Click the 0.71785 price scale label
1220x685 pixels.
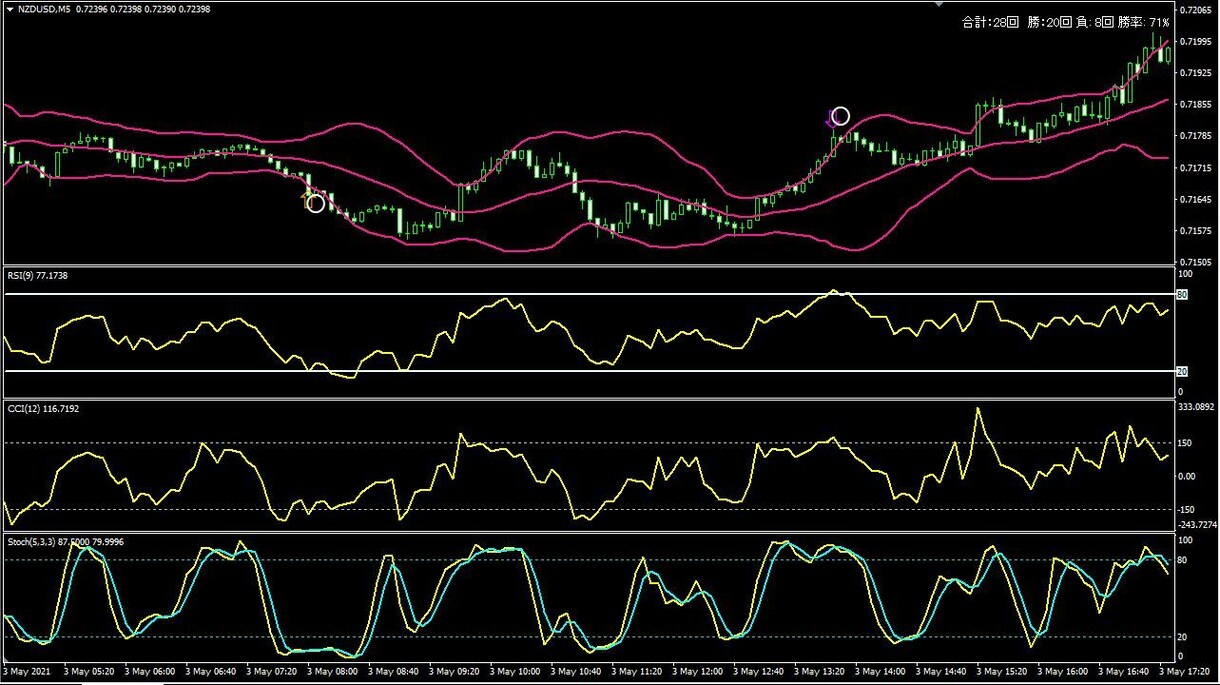coord(1196,136)
